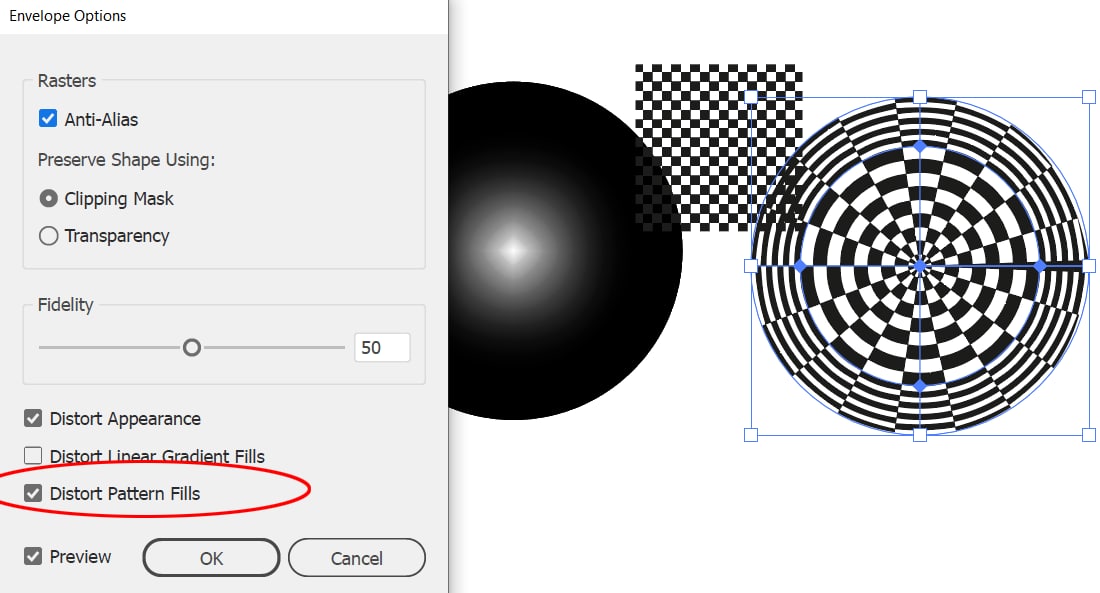Viewport: 1100px width, 593px height.
Task: Click the Fidelity group label
Action: (65, 305)
